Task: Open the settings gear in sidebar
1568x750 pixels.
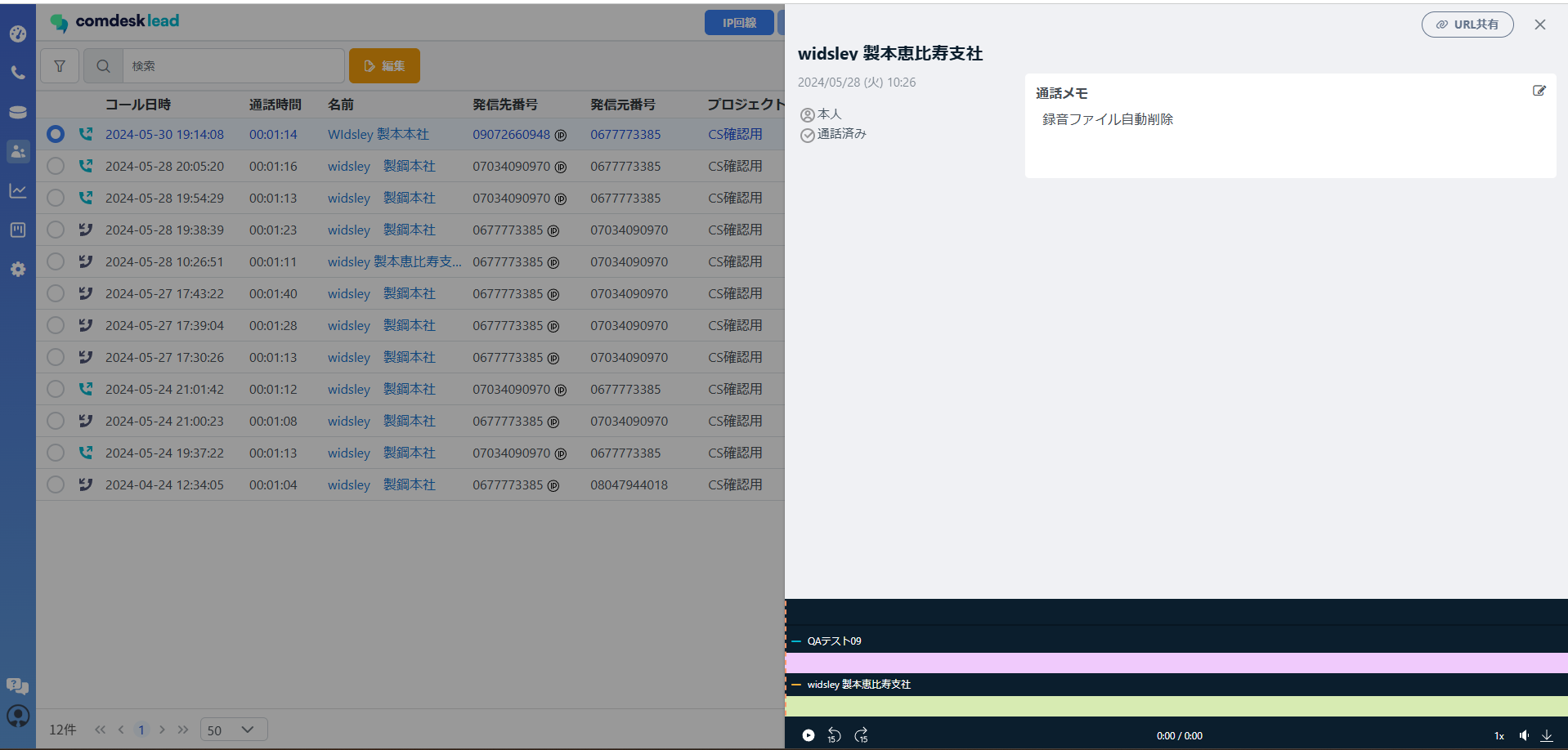Action: 18,270
